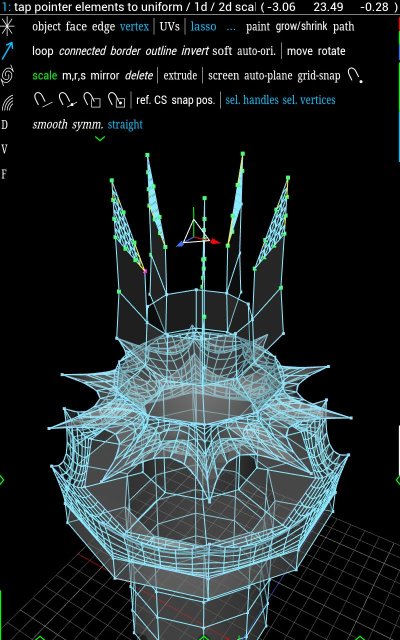
Task: Tap the 3D transform gizmo in viewport
Action: (x=198, y=233)
